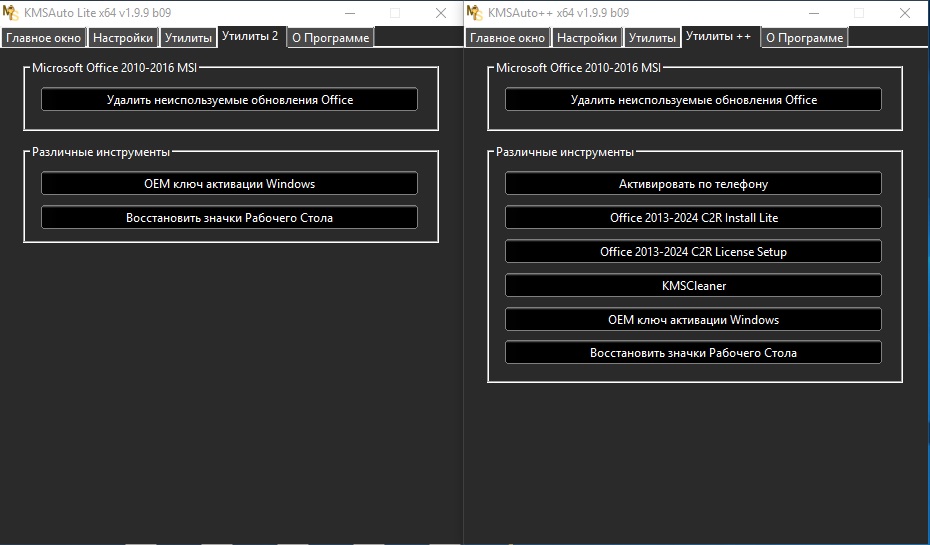Click Удалить неиспользуемые обновления Office in KMSAuto++

pos(693,100)
